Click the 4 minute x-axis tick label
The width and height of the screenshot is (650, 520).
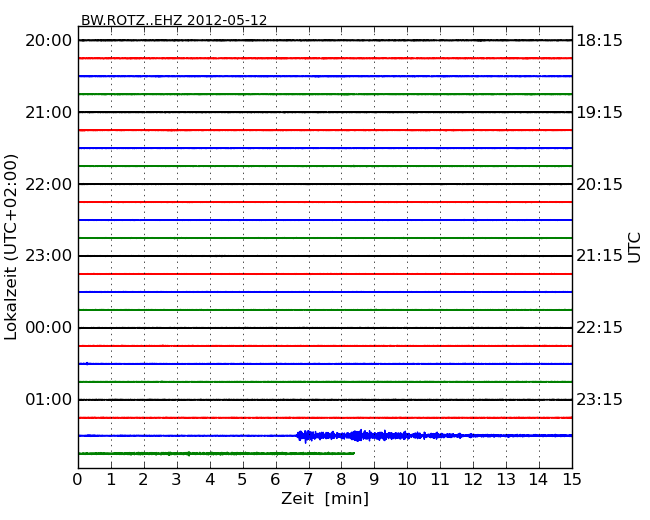210,480
